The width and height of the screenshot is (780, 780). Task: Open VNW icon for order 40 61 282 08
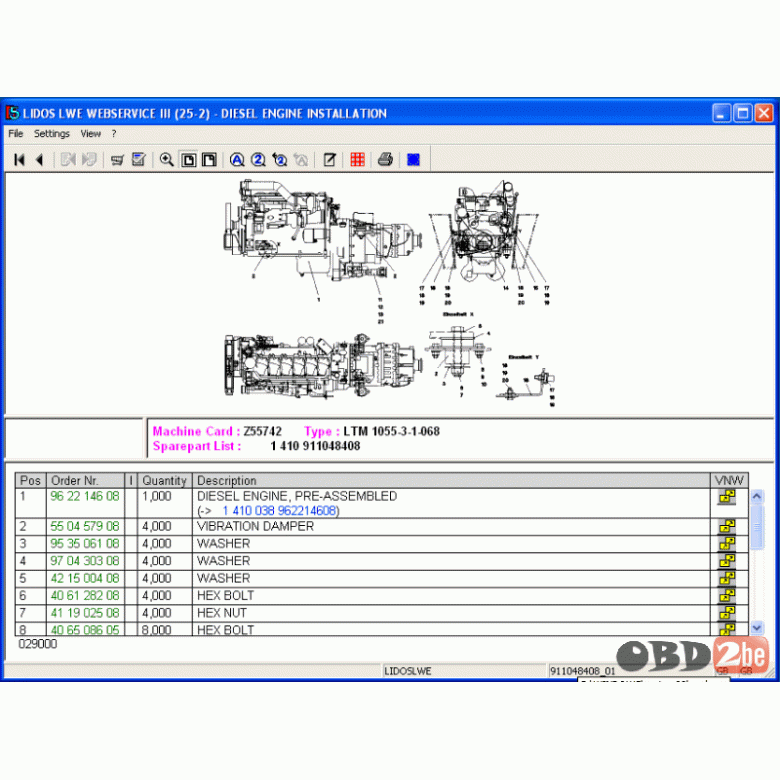click(x=727, y=596)
